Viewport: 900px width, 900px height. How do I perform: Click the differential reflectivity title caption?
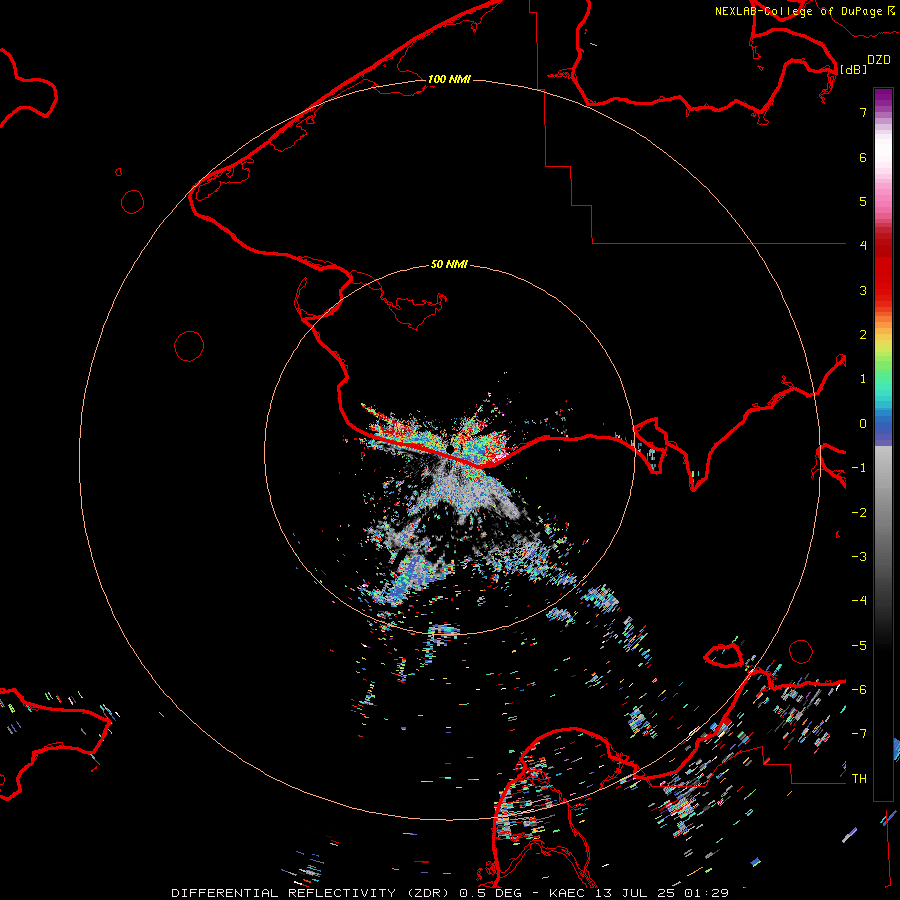pos(450,893)
